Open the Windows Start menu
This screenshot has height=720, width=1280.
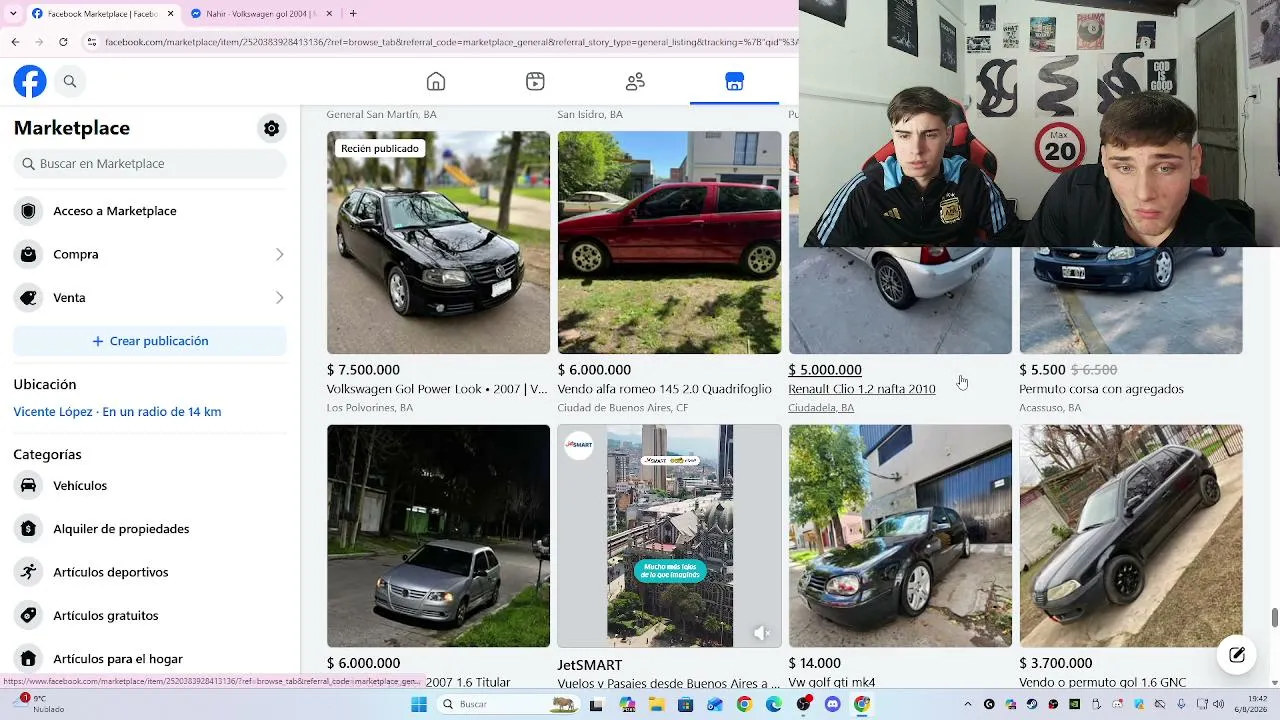click(x=419, y=705)
